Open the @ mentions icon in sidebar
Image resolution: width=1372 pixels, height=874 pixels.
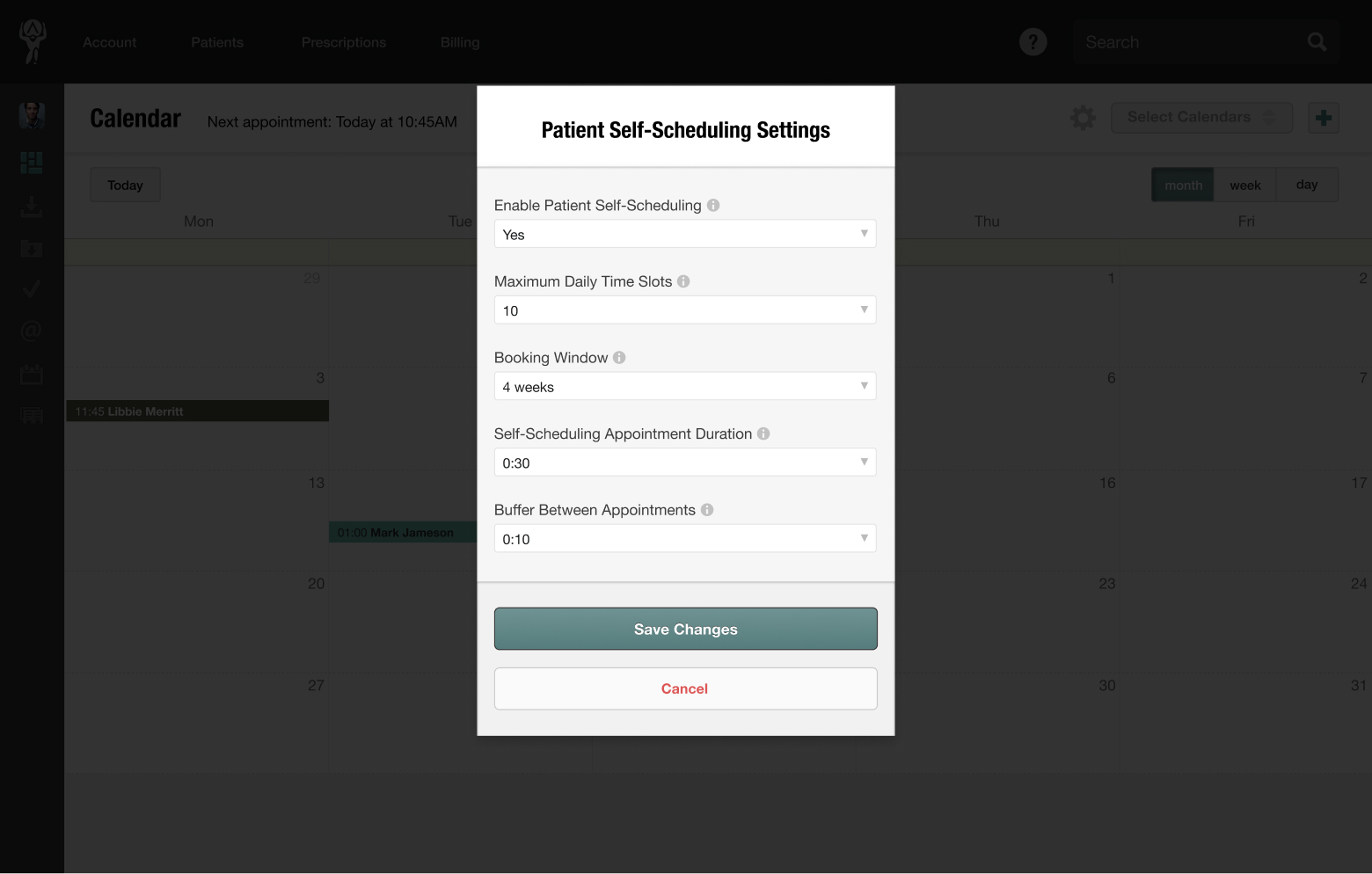click(31, 331)
